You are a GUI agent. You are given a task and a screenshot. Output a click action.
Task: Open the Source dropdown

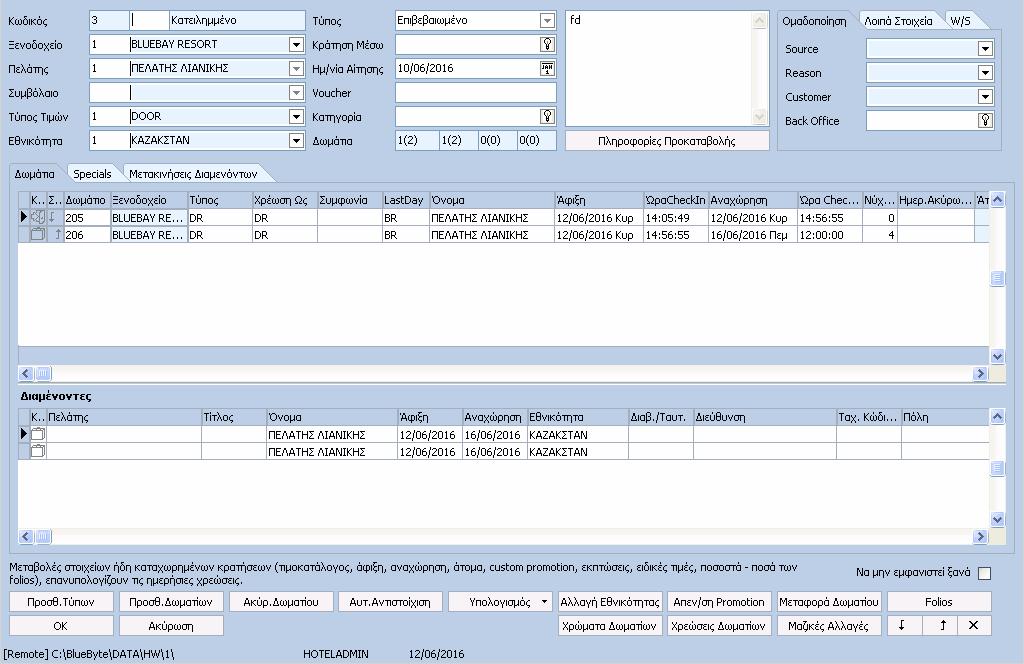pyautogui.click(x=985, y=48)
